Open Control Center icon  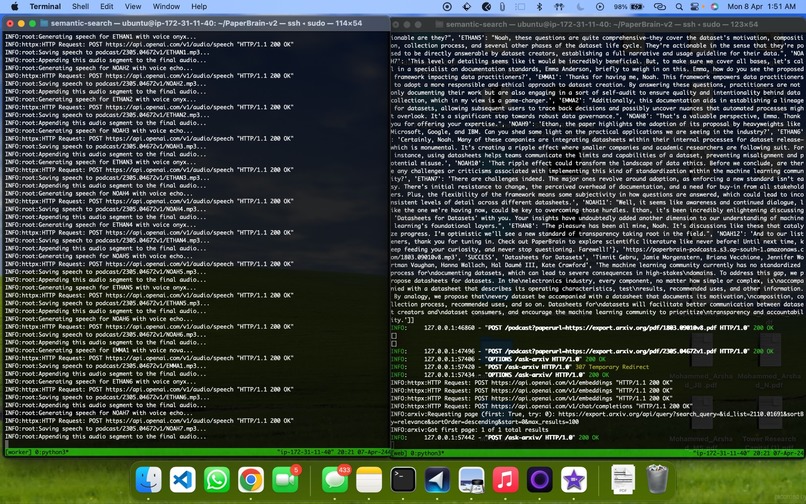point(695,7)
